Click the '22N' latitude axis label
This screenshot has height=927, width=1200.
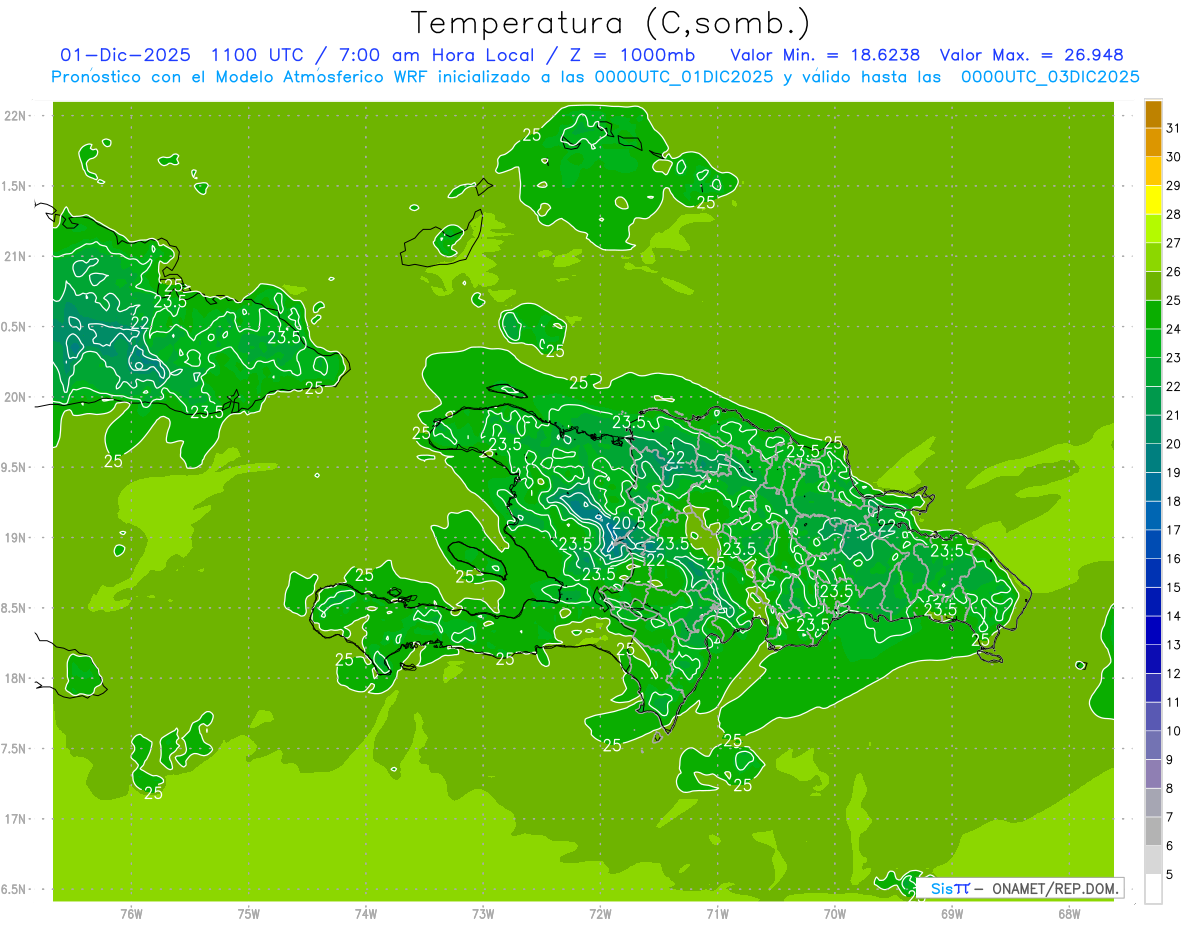click(16, 116)
